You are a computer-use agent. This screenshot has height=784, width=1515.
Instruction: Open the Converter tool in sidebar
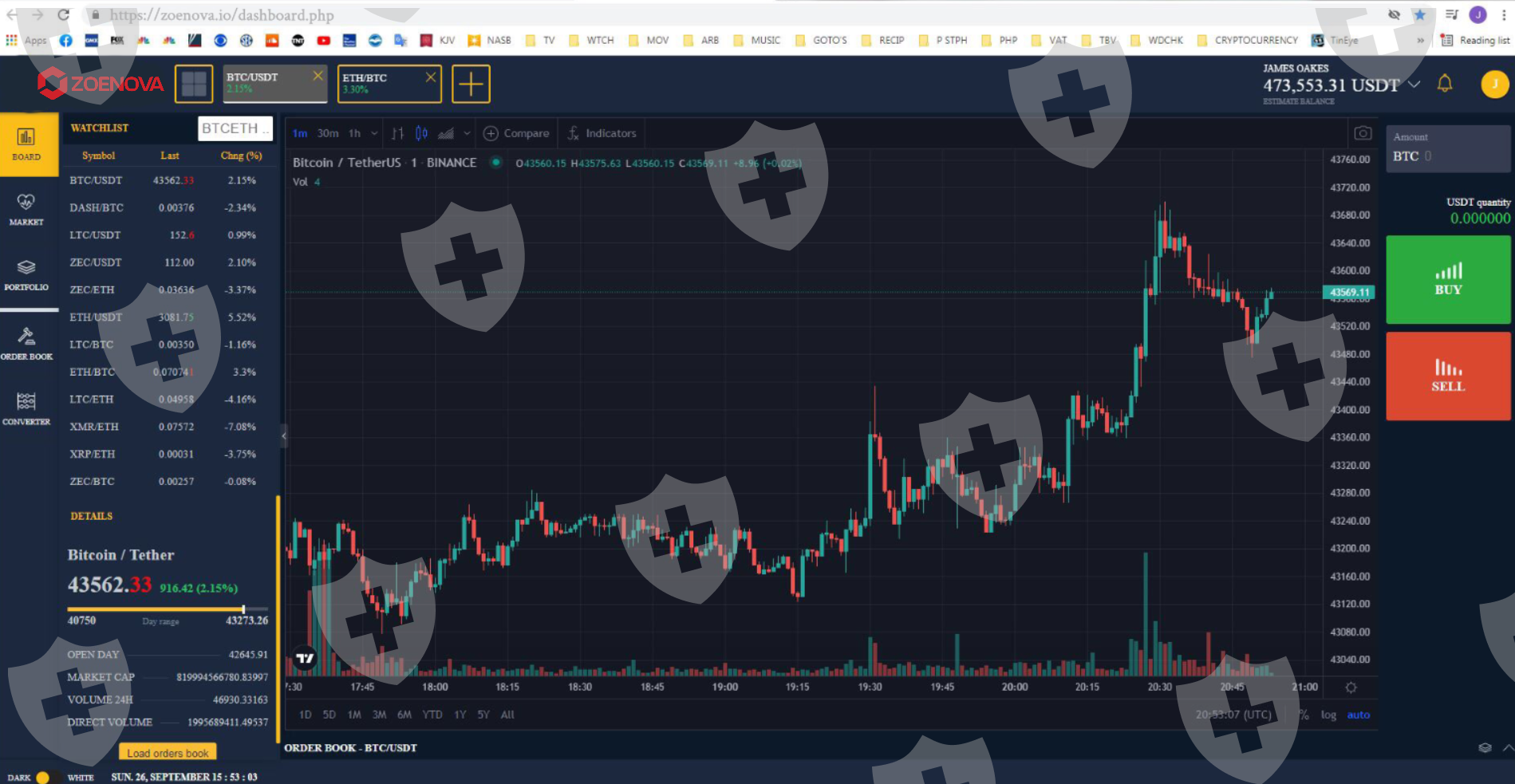pos(26,408)
